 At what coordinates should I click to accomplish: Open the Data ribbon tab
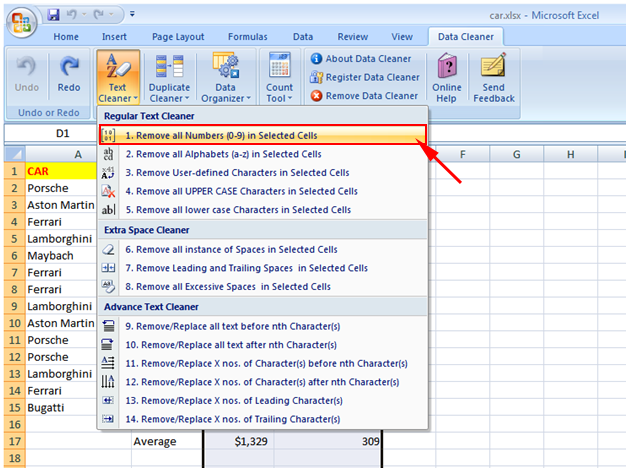pos(303,37)
